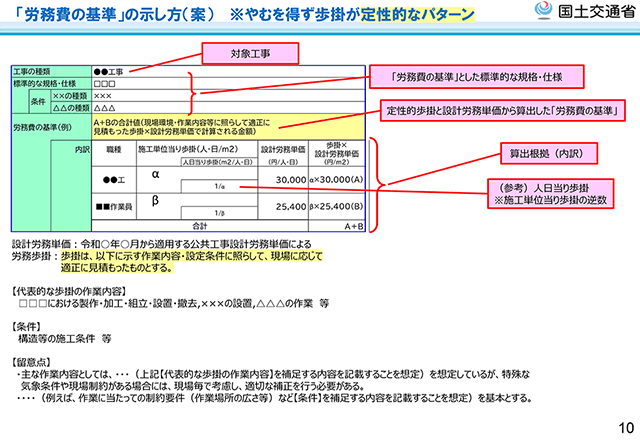Click the 30,000 unit price value
The image size is (640, 443).
point(289,179)
